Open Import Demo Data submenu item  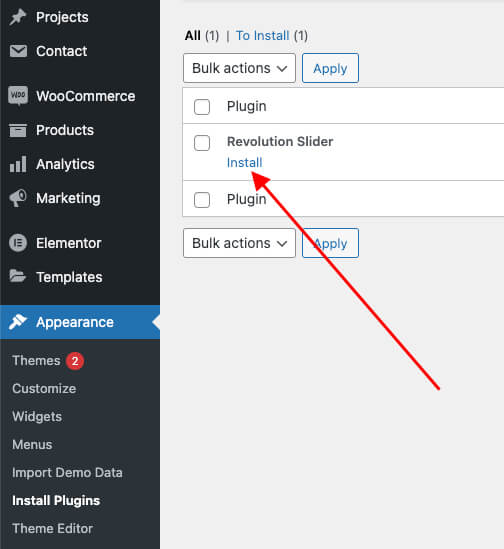67,473
